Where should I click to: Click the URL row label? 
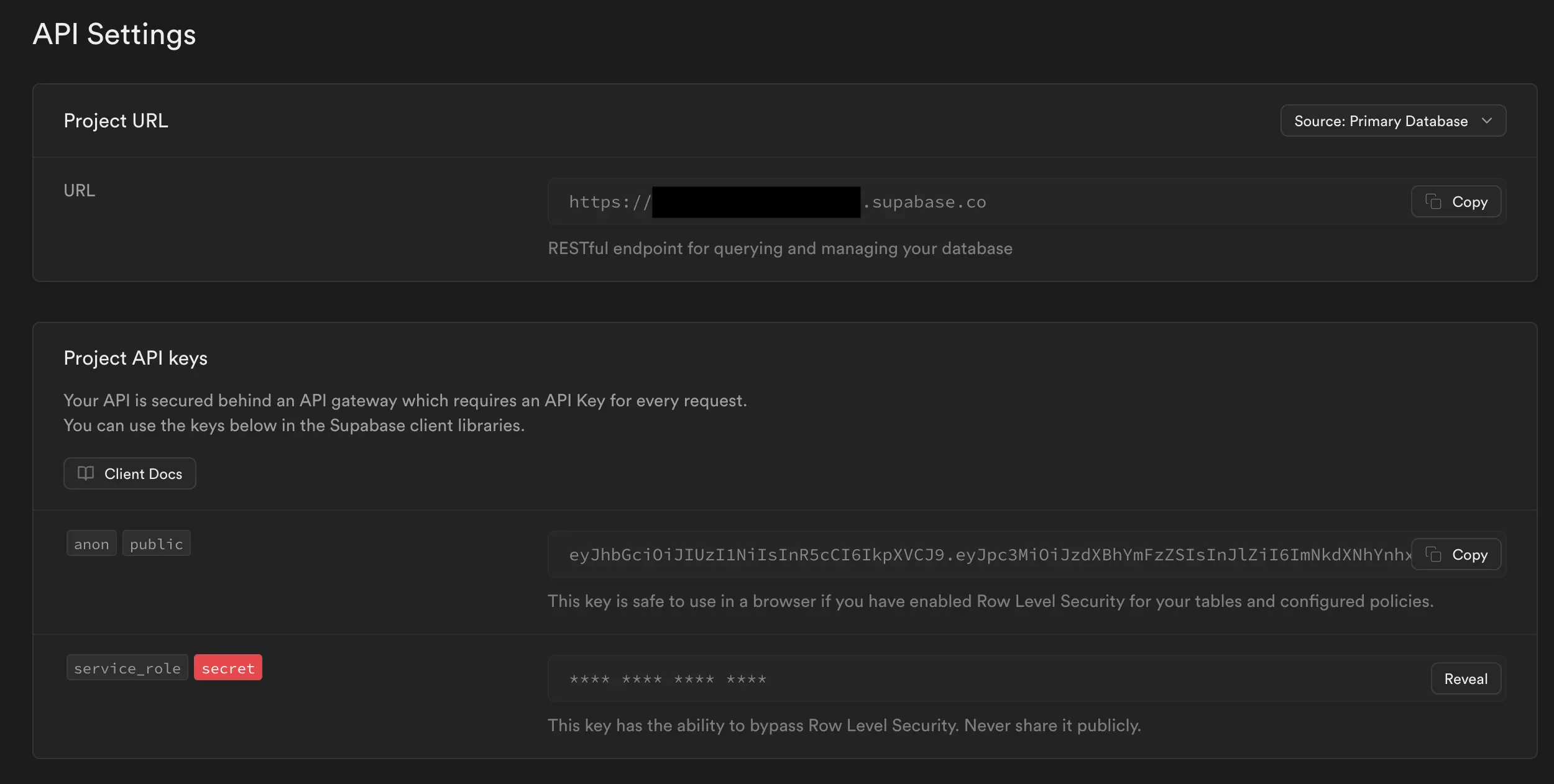click(x=79, y=191)
